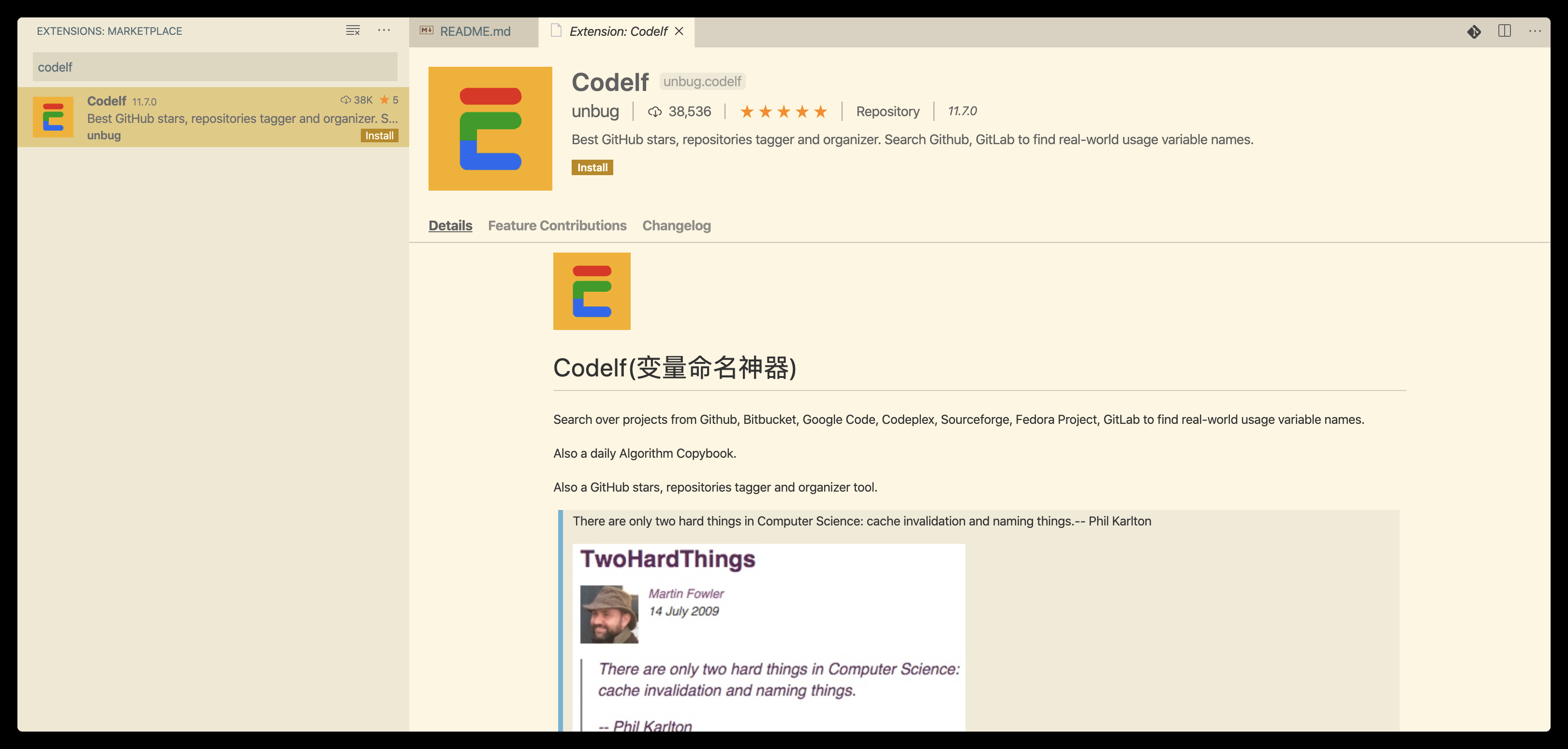
Task: Click the download count cloud icon
Action: click(655, 111)
